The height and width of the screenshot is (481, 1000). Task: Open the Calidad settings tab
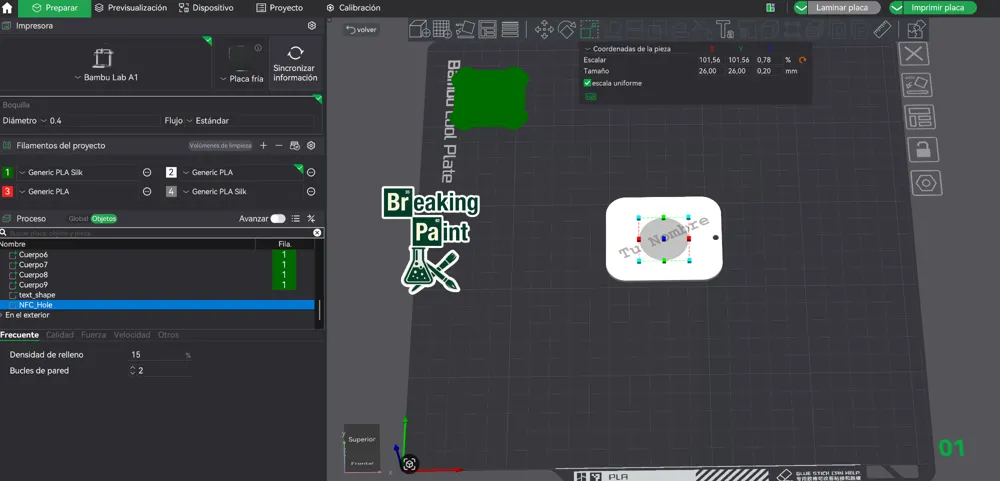pos(60,335)
